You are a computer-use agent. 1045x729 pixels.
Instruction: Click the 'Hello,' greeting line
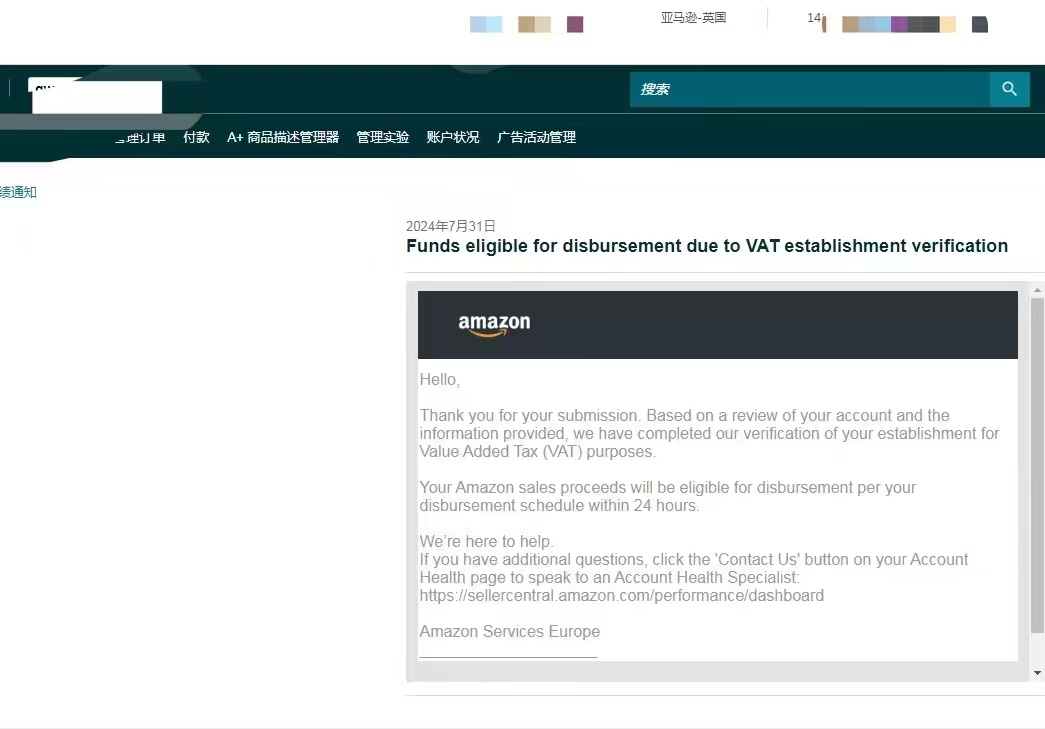[x=439, y=380]
